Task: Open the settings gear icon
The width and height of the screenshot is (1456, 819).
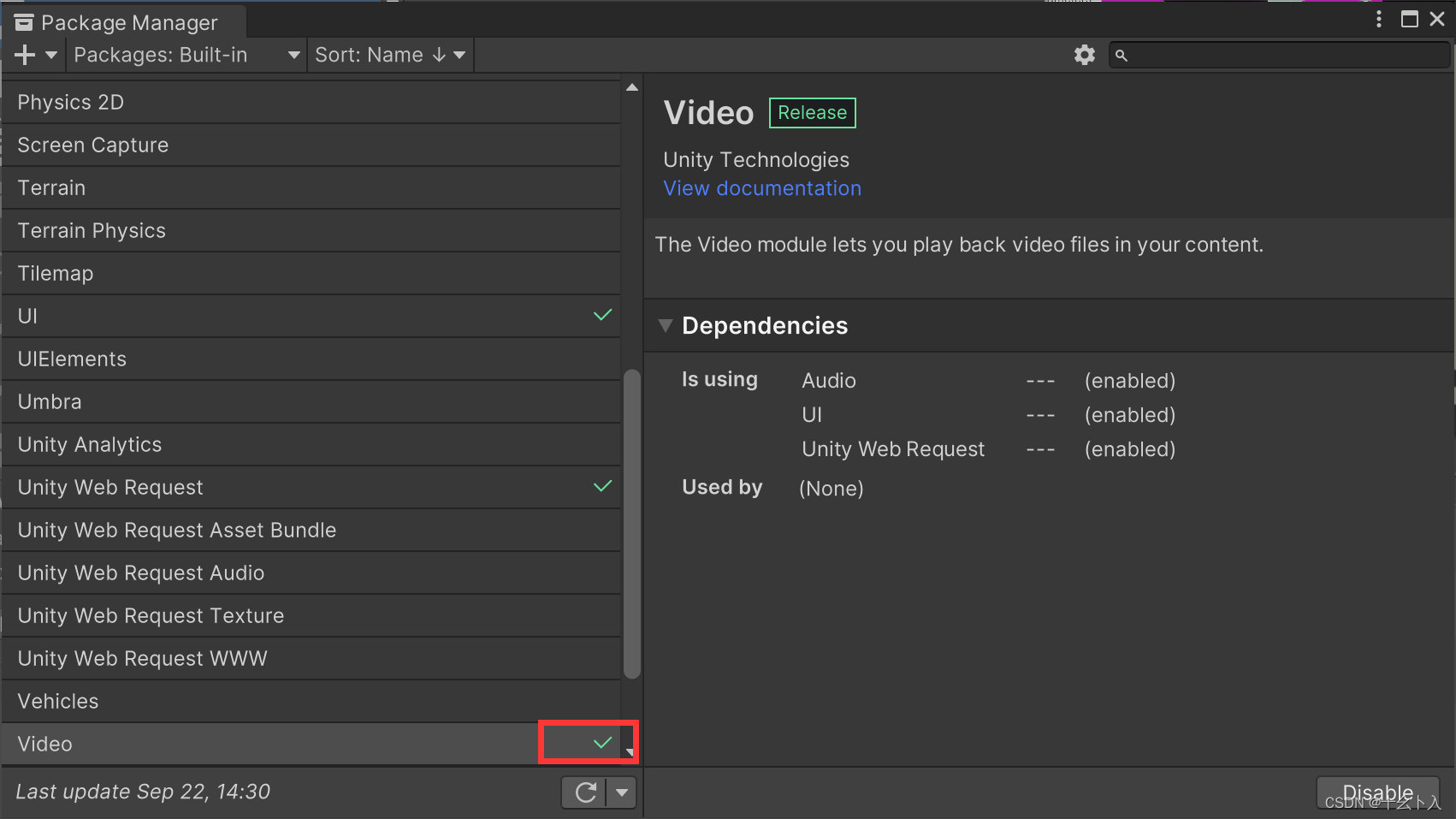Action: coord(1085,55)
